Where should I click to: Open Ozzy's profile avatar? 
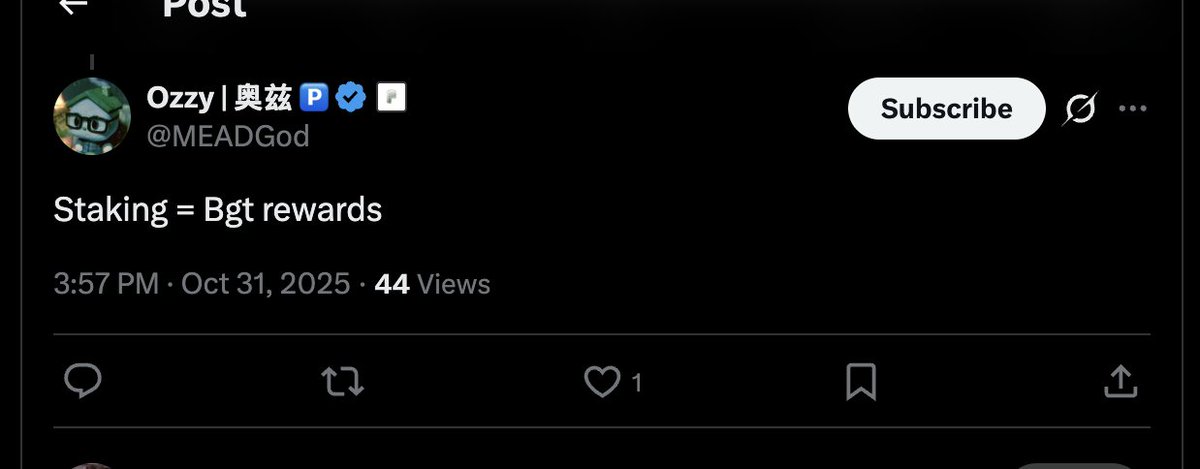92,117
